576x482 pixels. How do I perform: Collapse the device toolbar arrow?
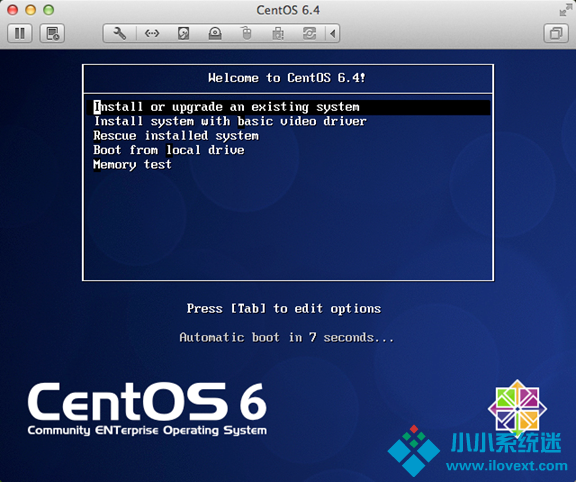point(333,33)
